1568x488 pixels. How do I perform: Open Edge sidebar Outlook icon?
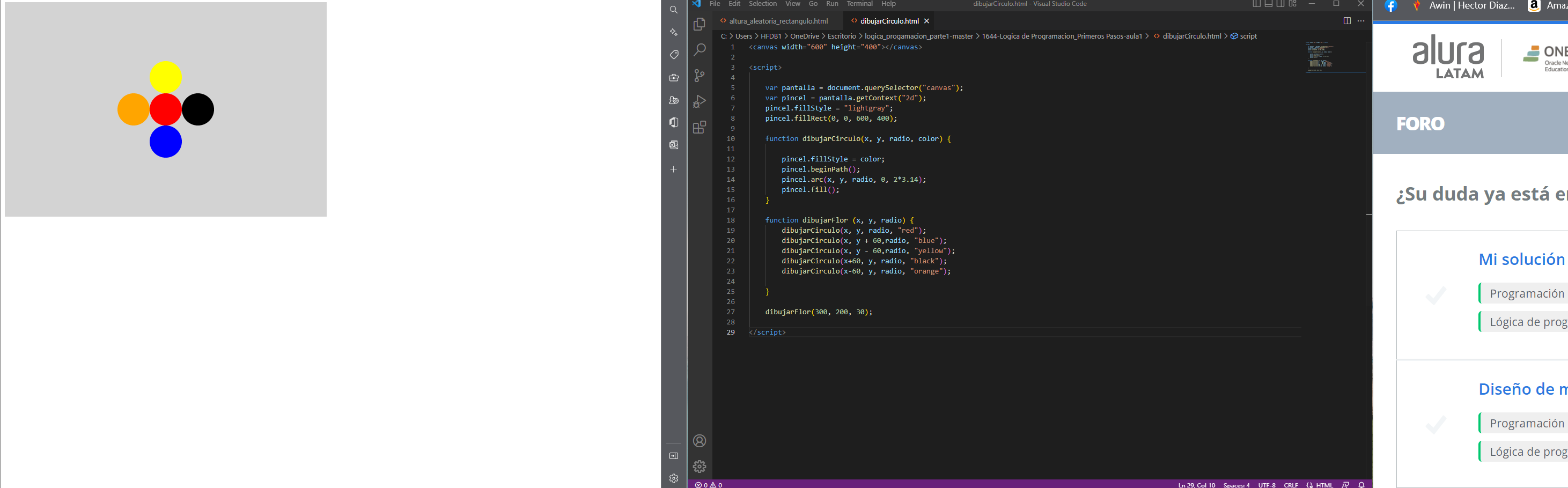(673, 145)
